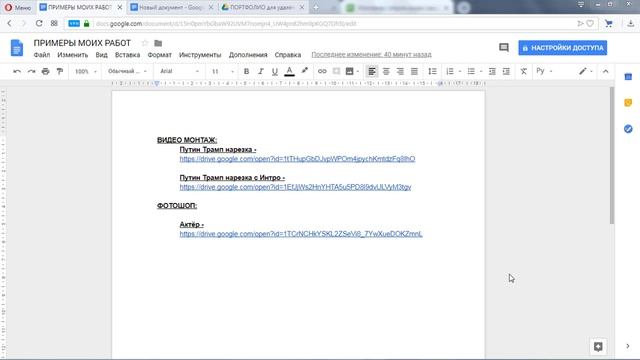640x360 pixels.
Task: Open the Путин Трамп нарезка drive link
Action: tap(297, 159)
